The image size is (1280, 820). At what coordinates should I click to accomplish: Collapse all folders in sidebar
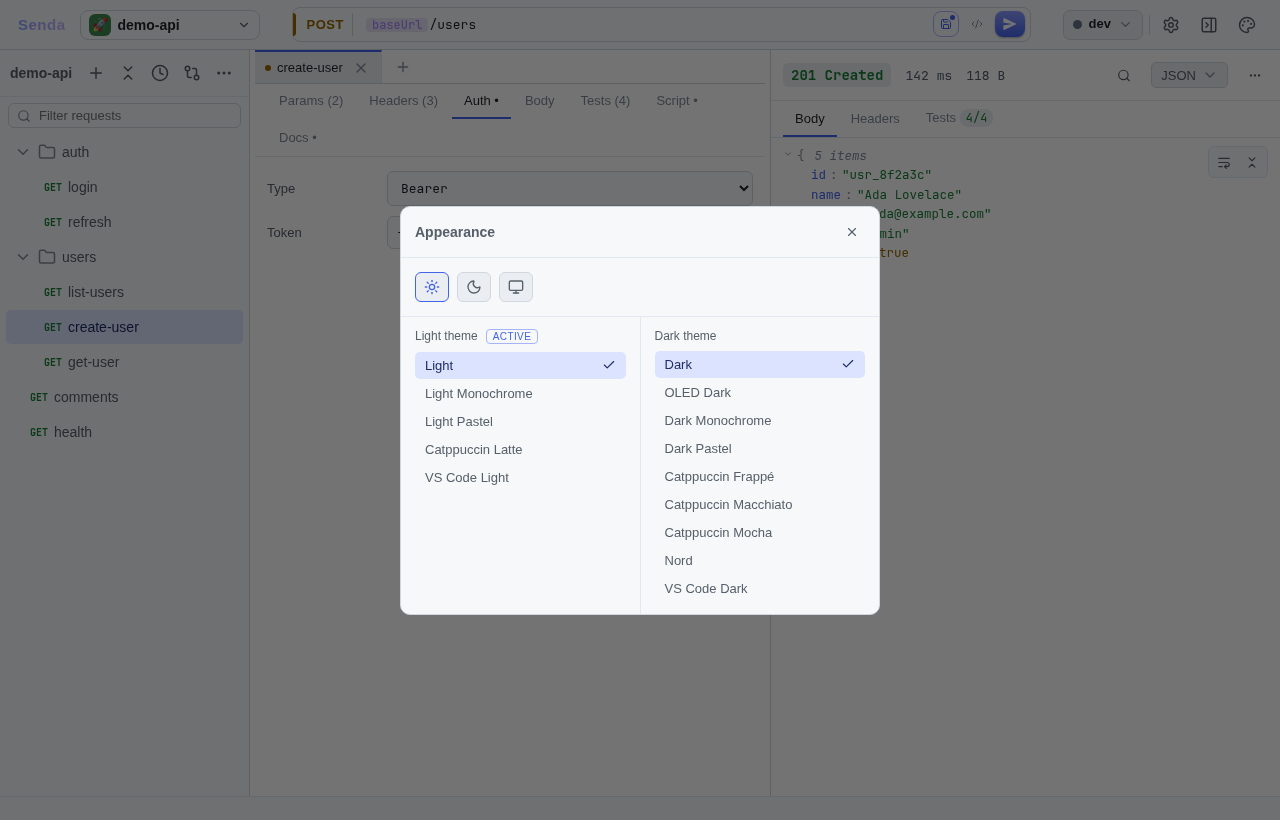[x=128, y=73]
